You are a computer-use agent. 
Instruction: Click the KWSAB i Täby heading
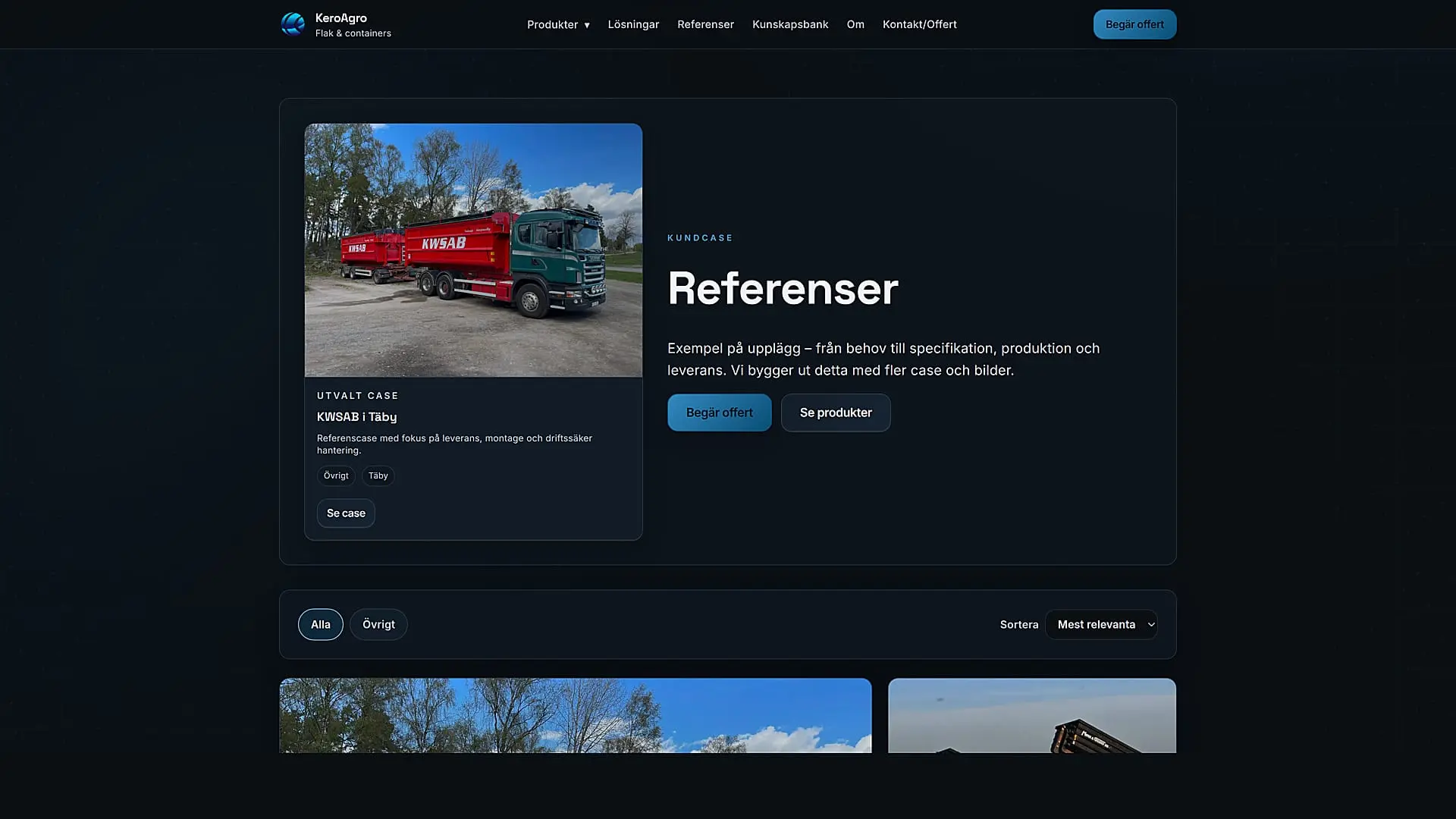tap(358, 416)
